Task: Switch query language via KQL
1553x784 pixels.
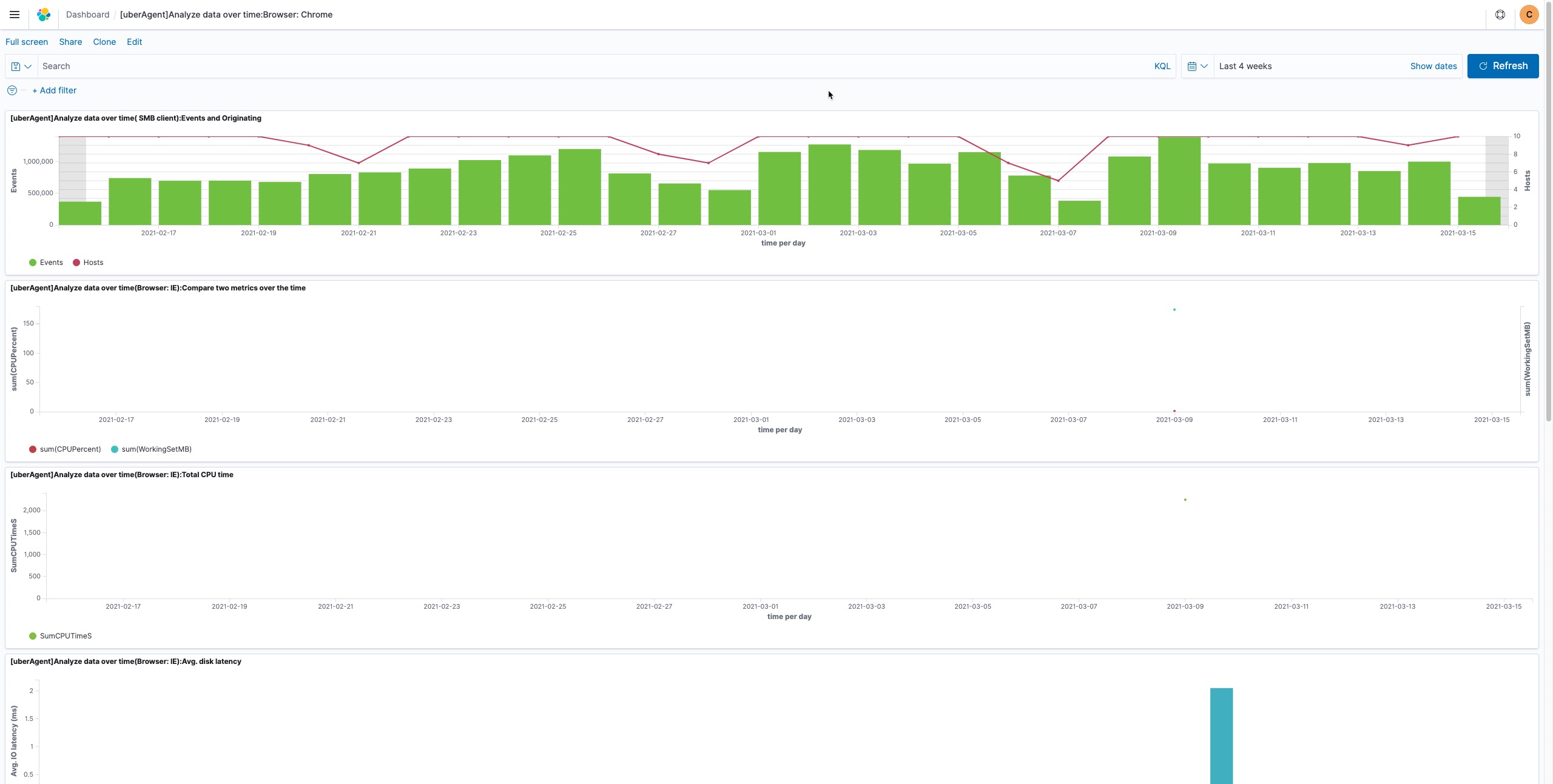Action: coord(1162,66)
